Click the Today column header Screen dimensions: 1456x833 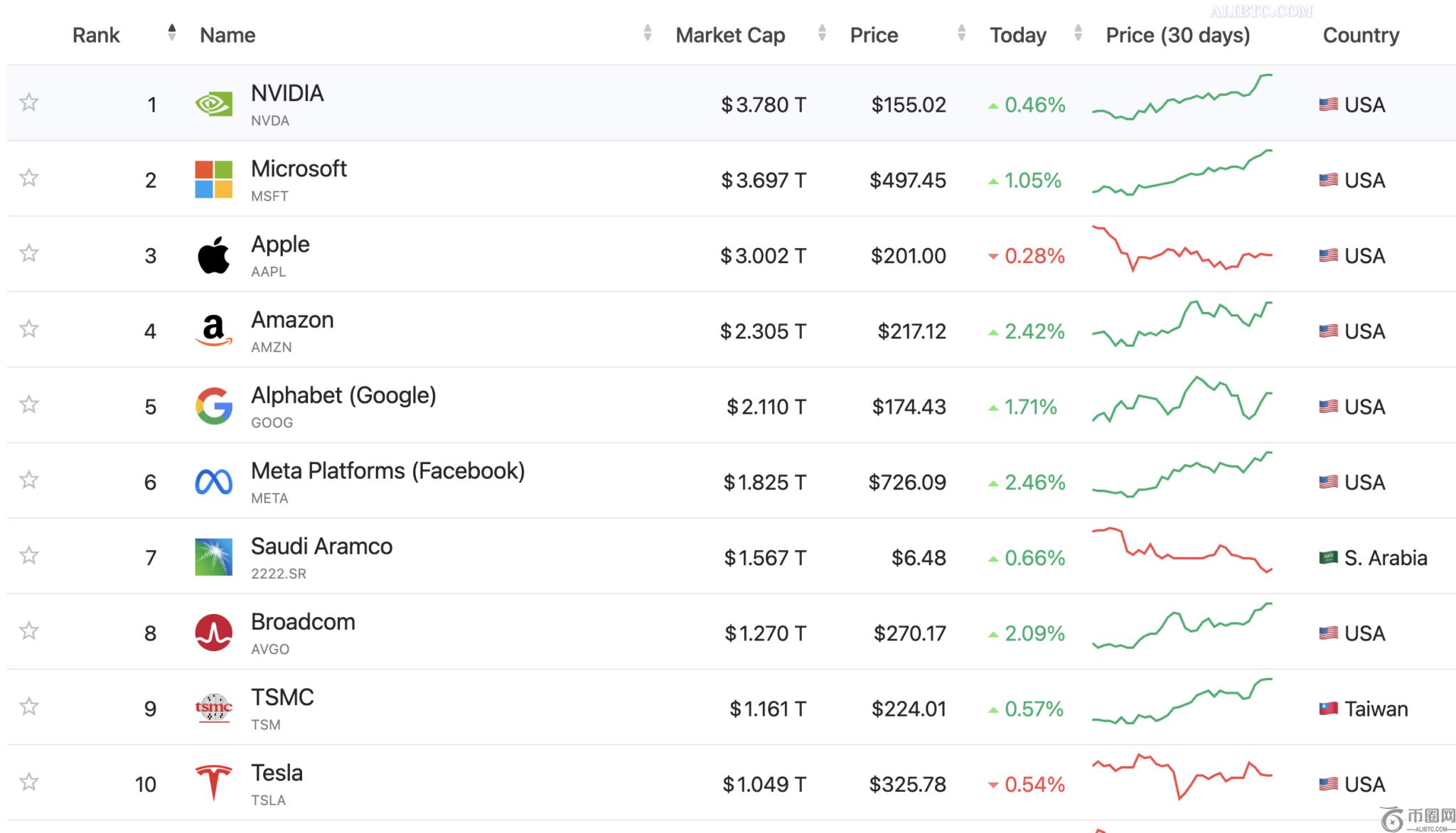[1018, 35]
